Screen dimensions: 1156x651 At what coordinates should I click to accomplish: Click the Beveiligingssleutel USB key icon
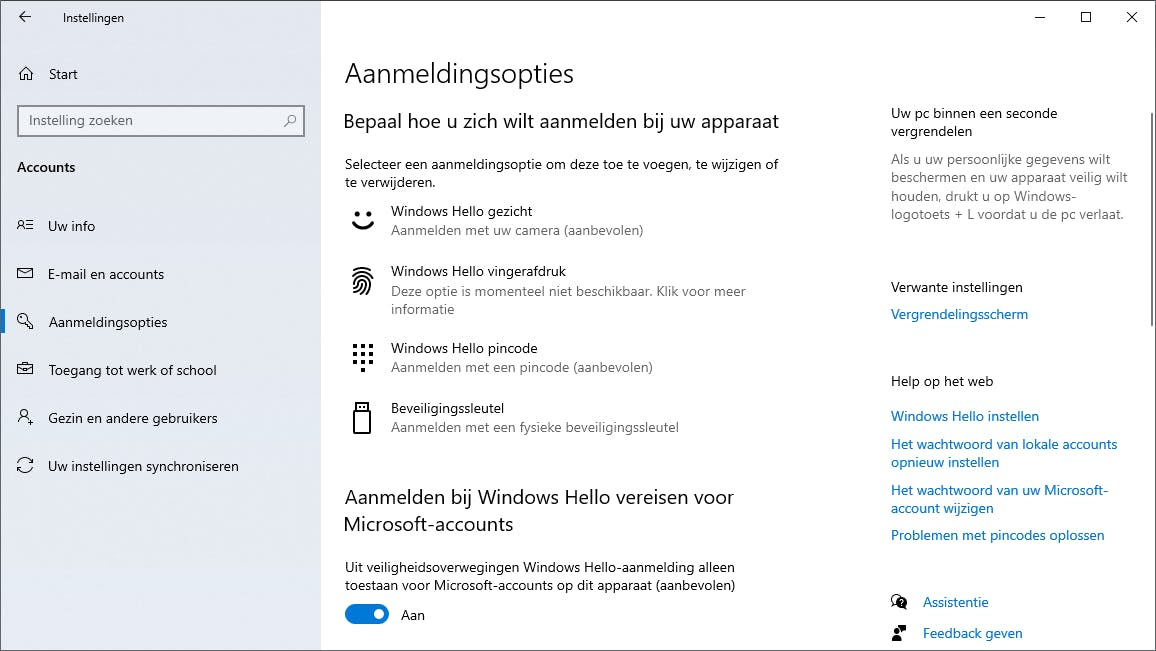click(362, 418)
